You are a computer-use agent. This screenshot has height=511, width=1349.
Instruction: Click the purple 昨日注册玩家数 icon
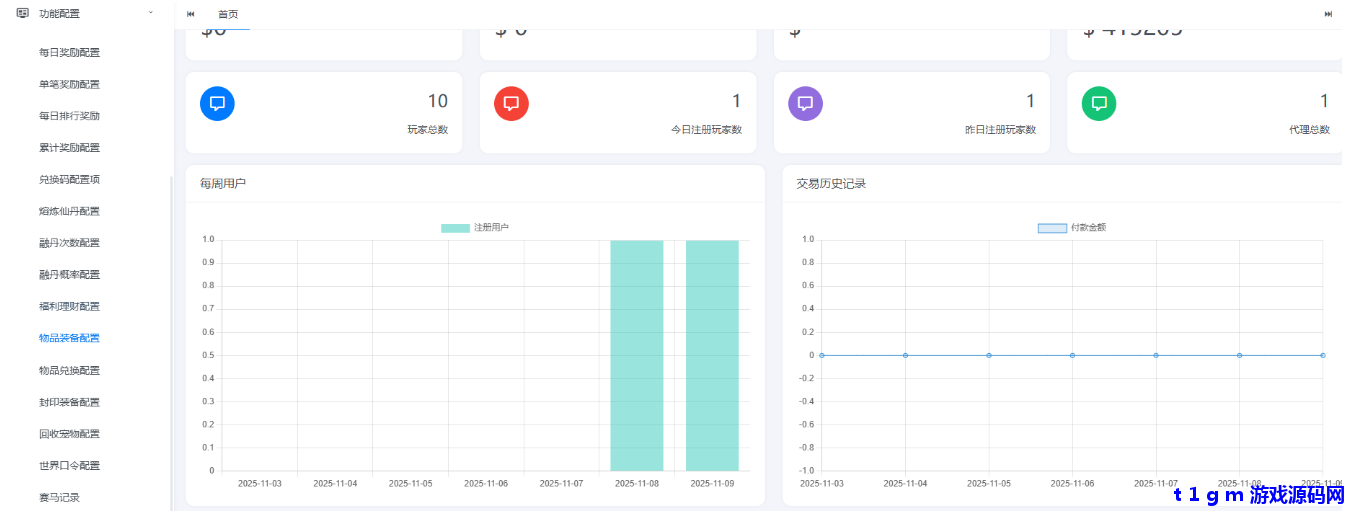(x=805, y=103)
